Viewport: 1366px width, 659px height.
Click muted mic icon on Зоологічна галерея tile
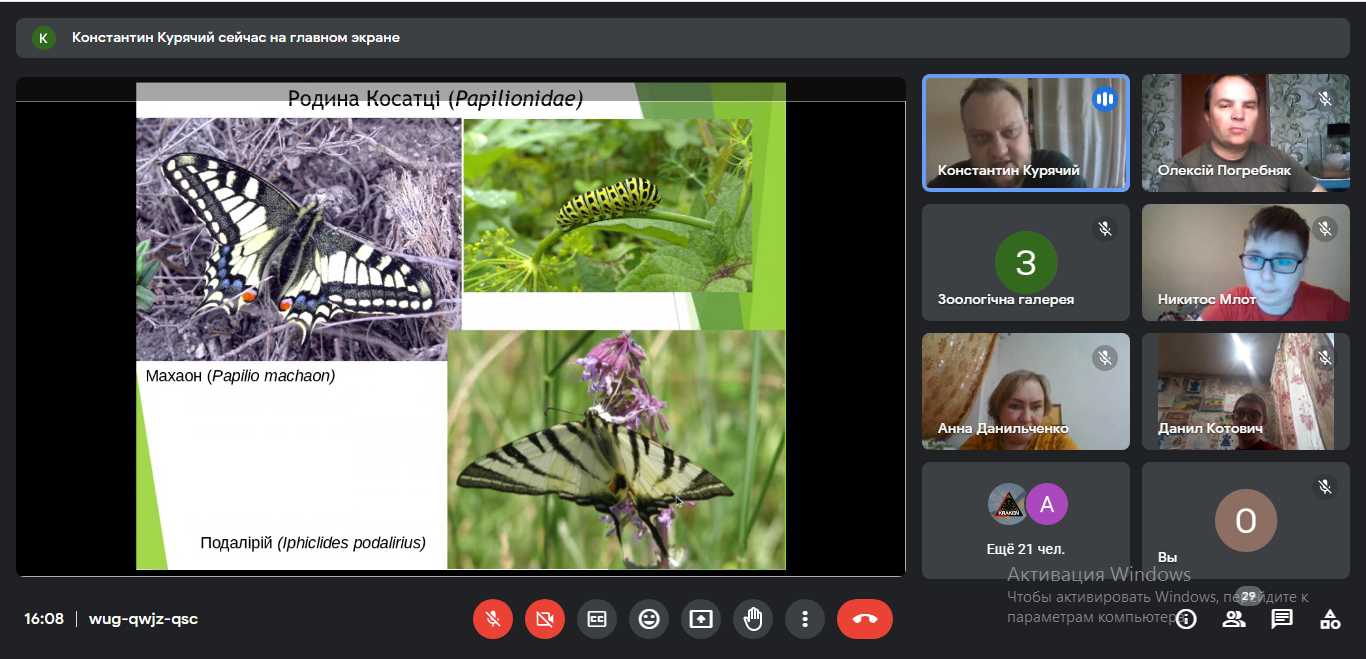click(1105, 229)
